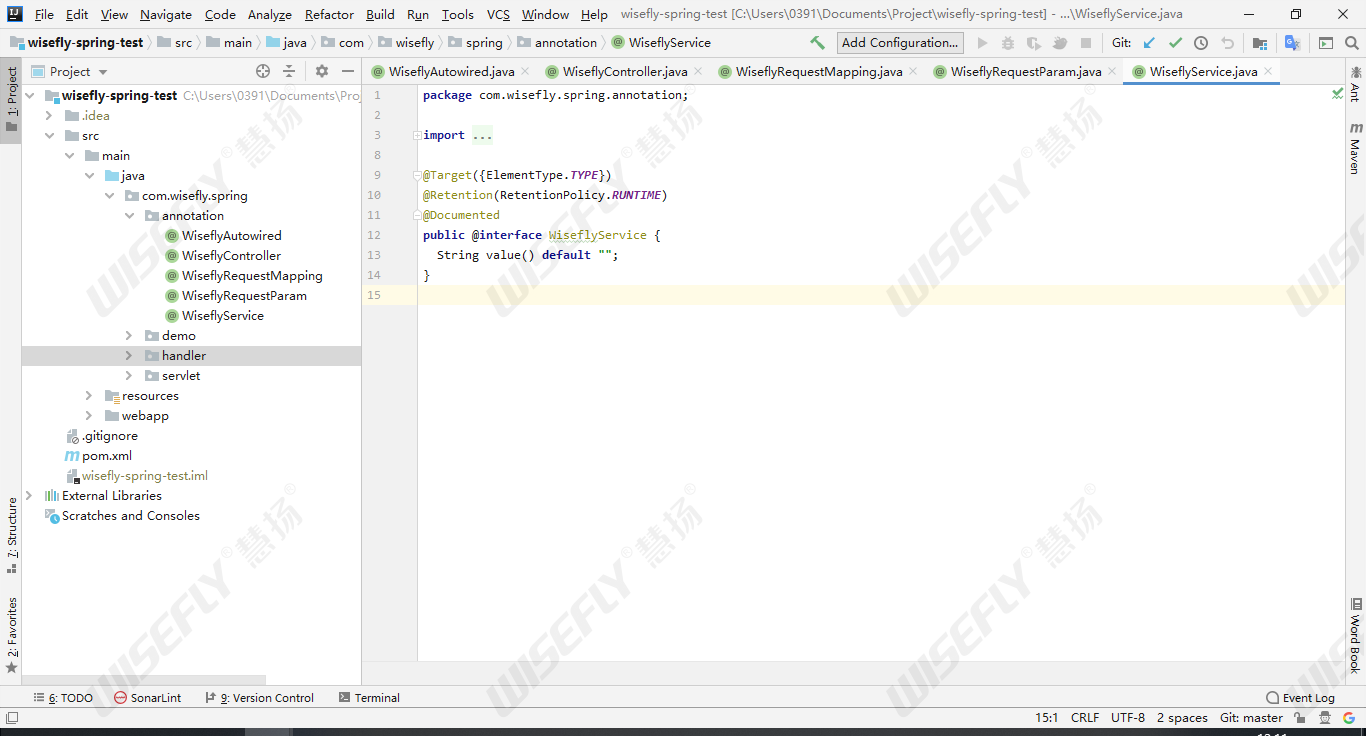Click the Locate/Scroll from Source target icon
1366x736 pixels.
click(263, 71)
